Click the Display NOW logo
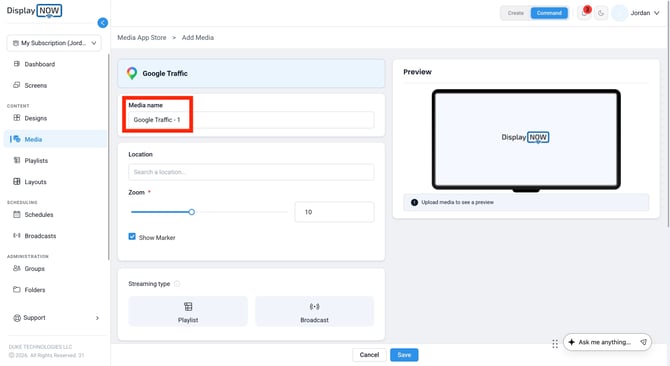Screen dimensions: 670x366 point(34,11)
